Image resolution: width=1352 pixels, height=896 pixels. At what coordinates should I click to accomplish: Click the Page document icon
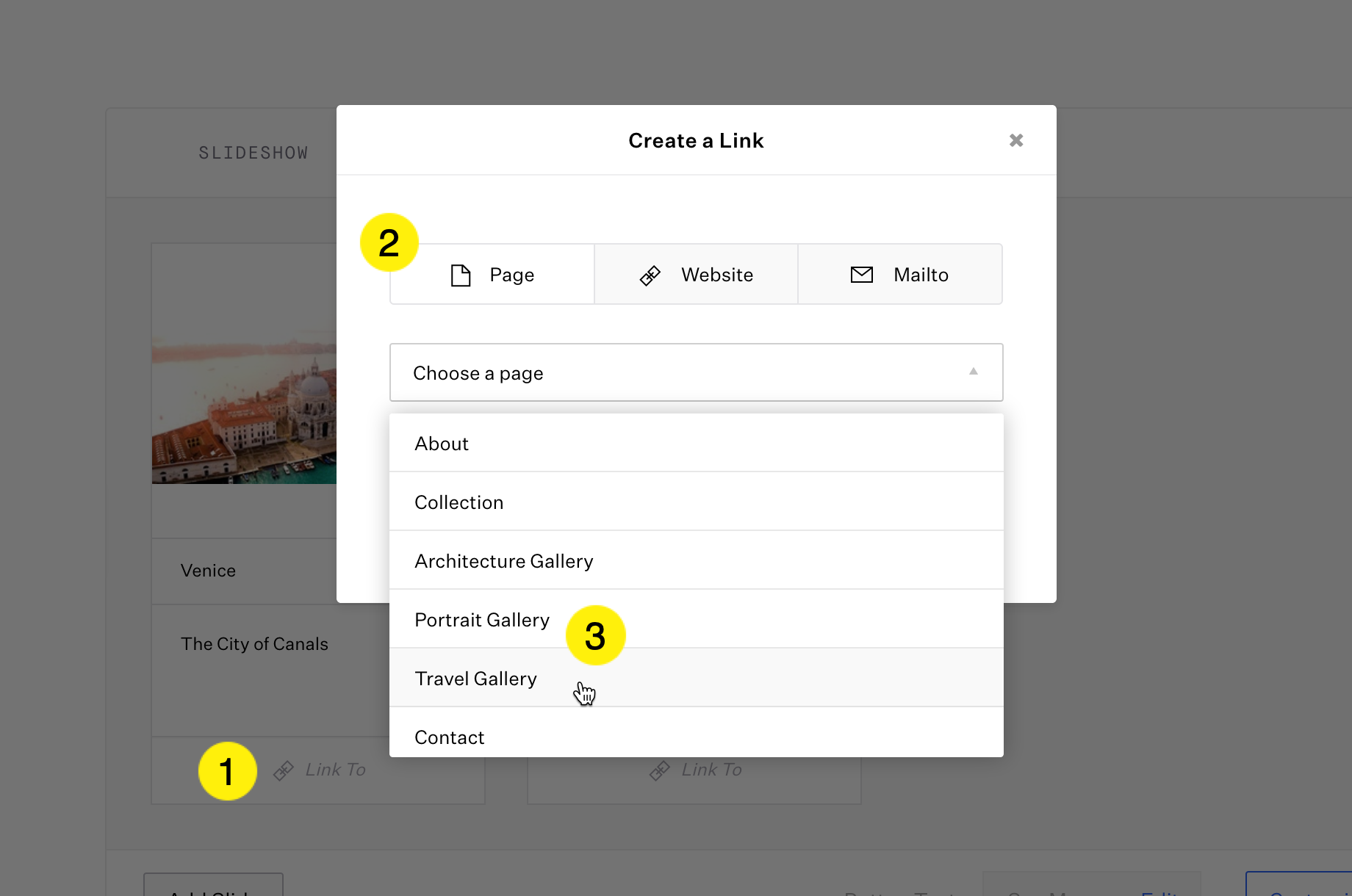point(461,275)
